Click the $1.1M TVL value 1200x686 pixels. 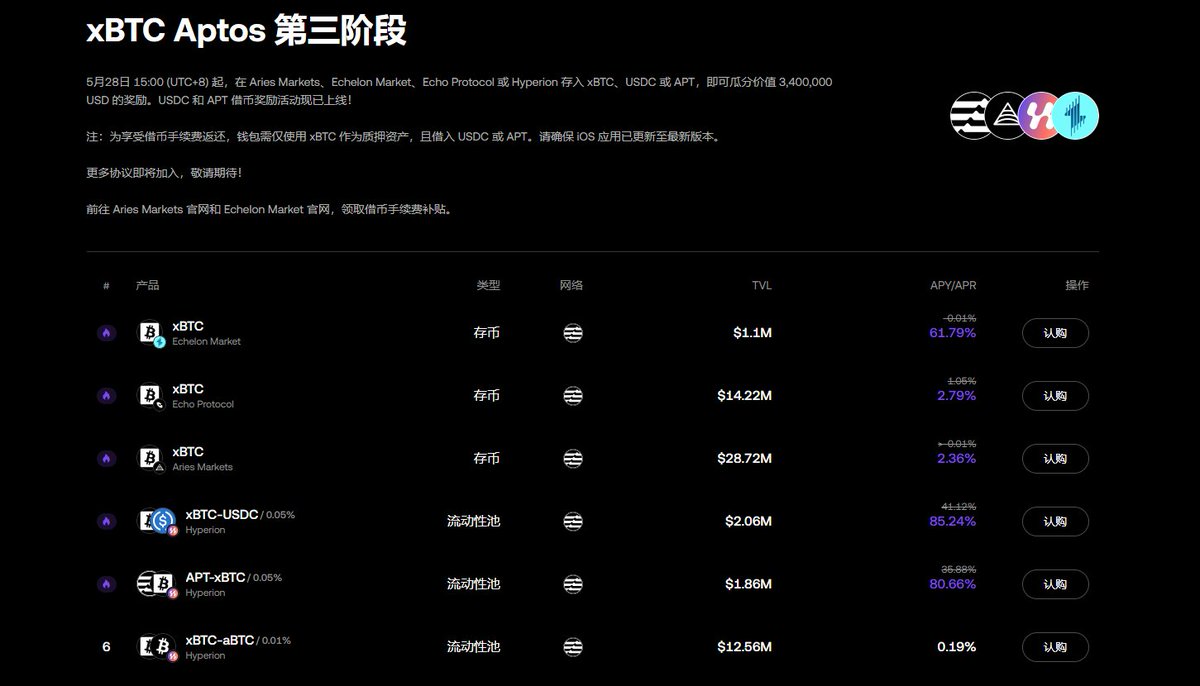tap(752, 333)
